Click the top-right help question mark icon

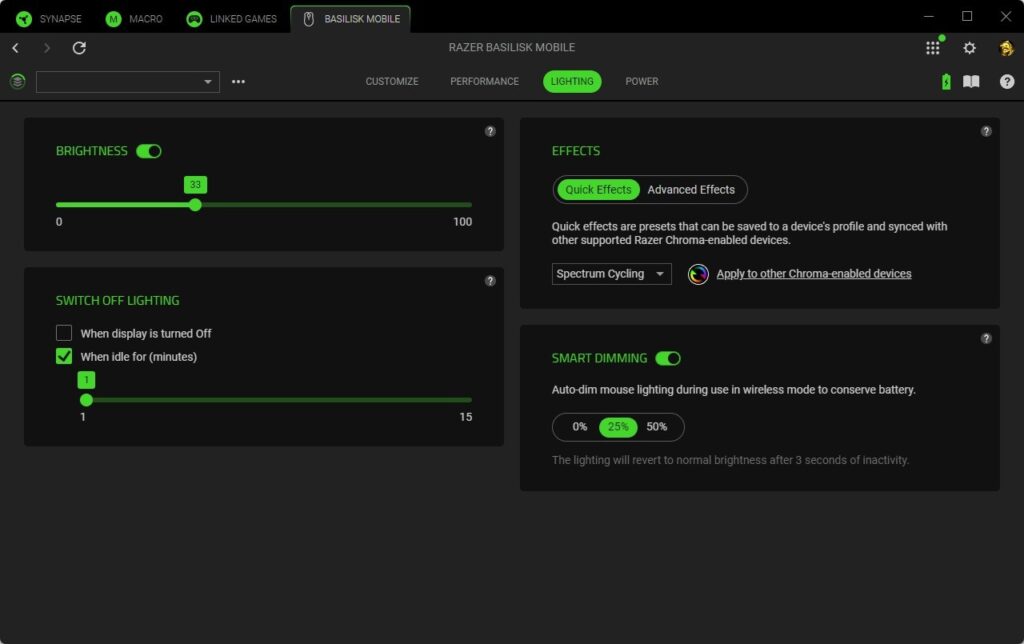(x=1007, y=82)
